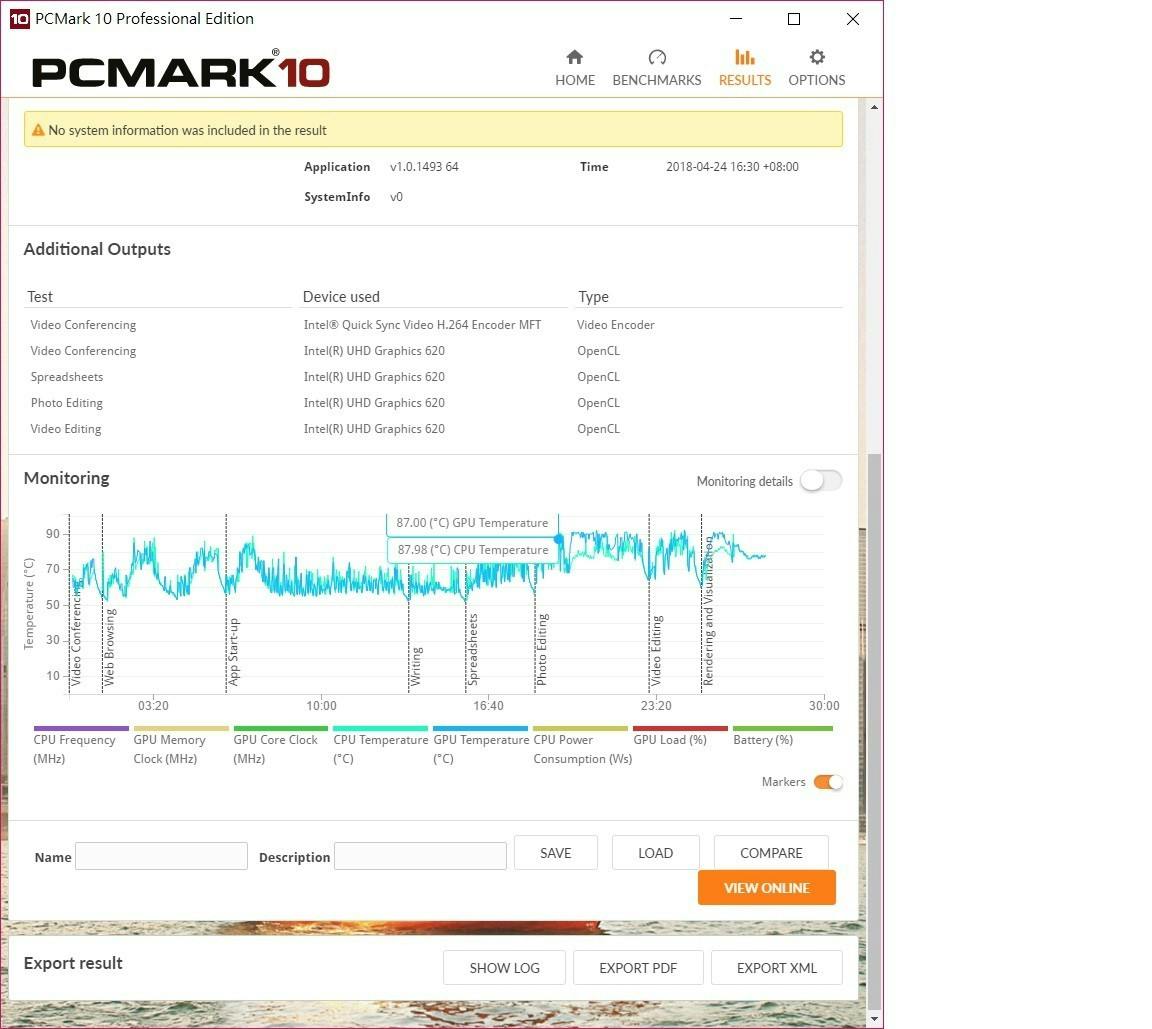Click the Type column header
This screenshot has width=1152, height=1029.
[593, 297]
